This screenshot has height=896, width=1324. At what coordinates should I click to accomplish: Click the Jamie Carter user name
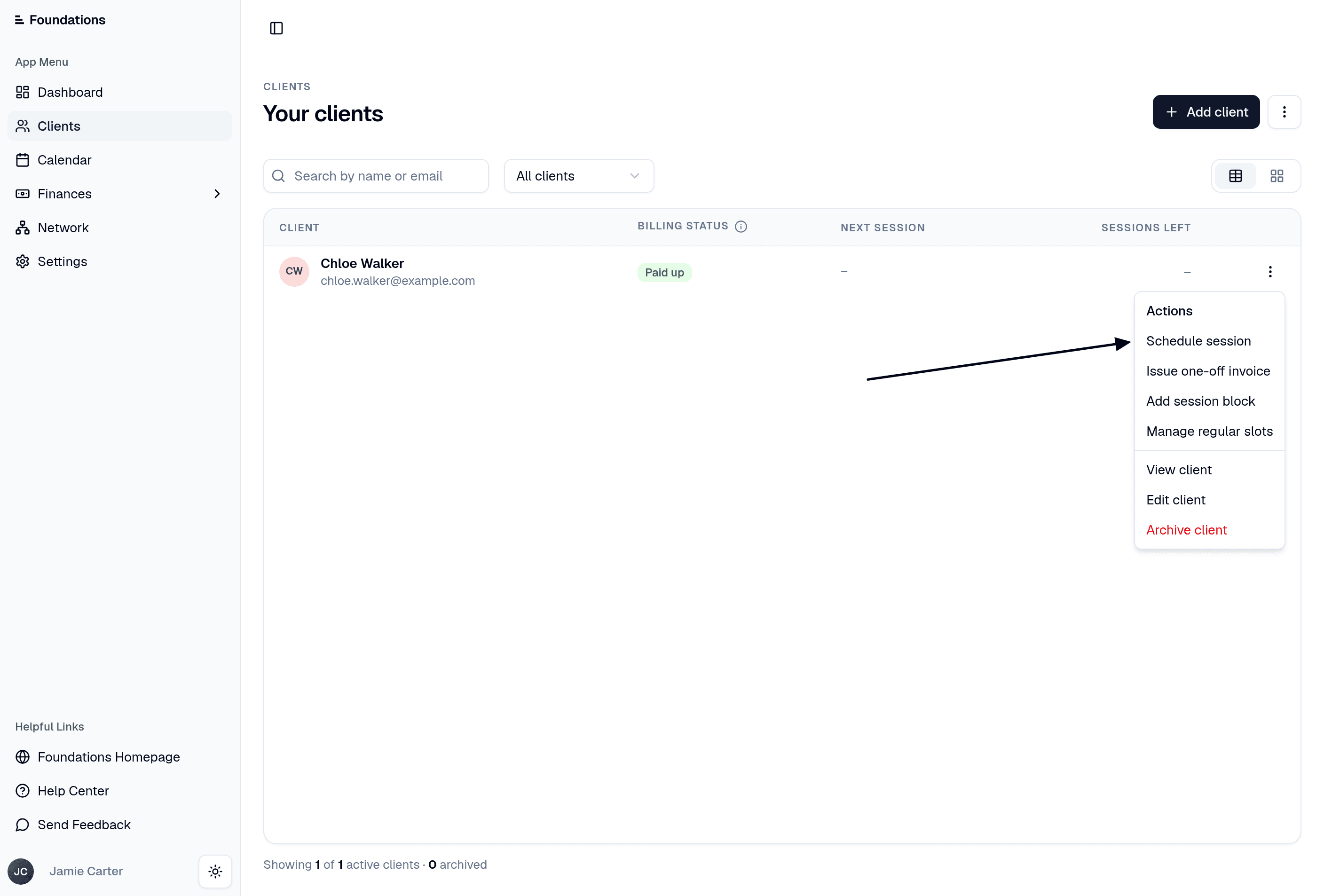coord(86,871)
